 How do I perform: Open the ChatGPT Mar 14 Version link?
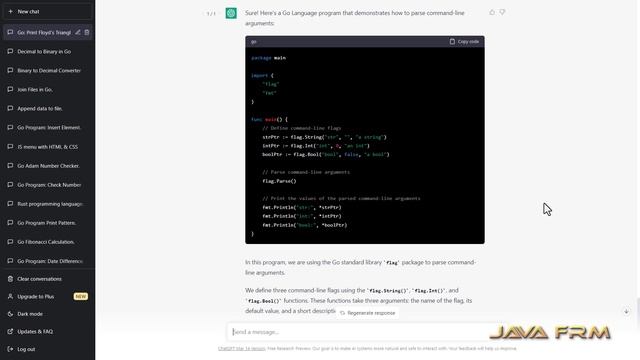(242, 349)
